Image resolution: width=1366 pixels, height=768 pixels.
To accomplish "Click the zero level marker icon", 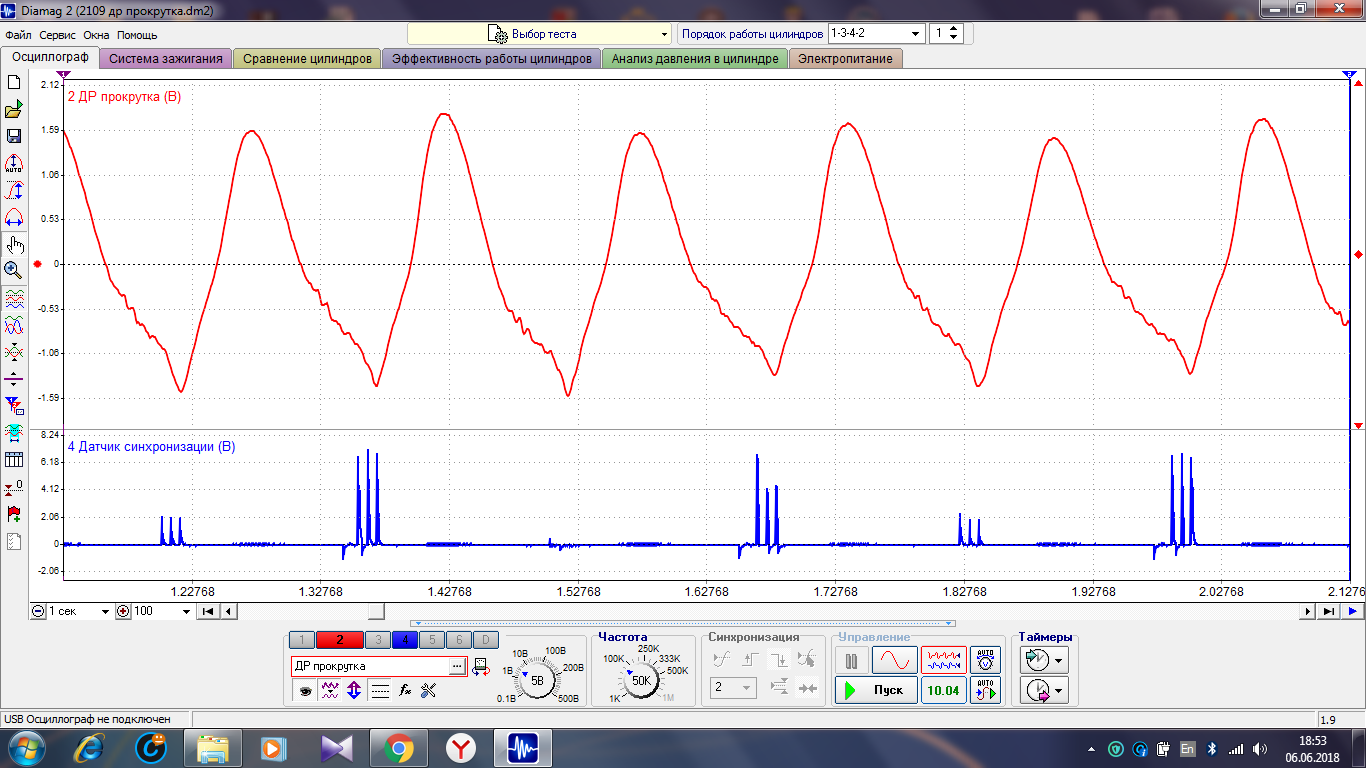I will pos(14,487).
